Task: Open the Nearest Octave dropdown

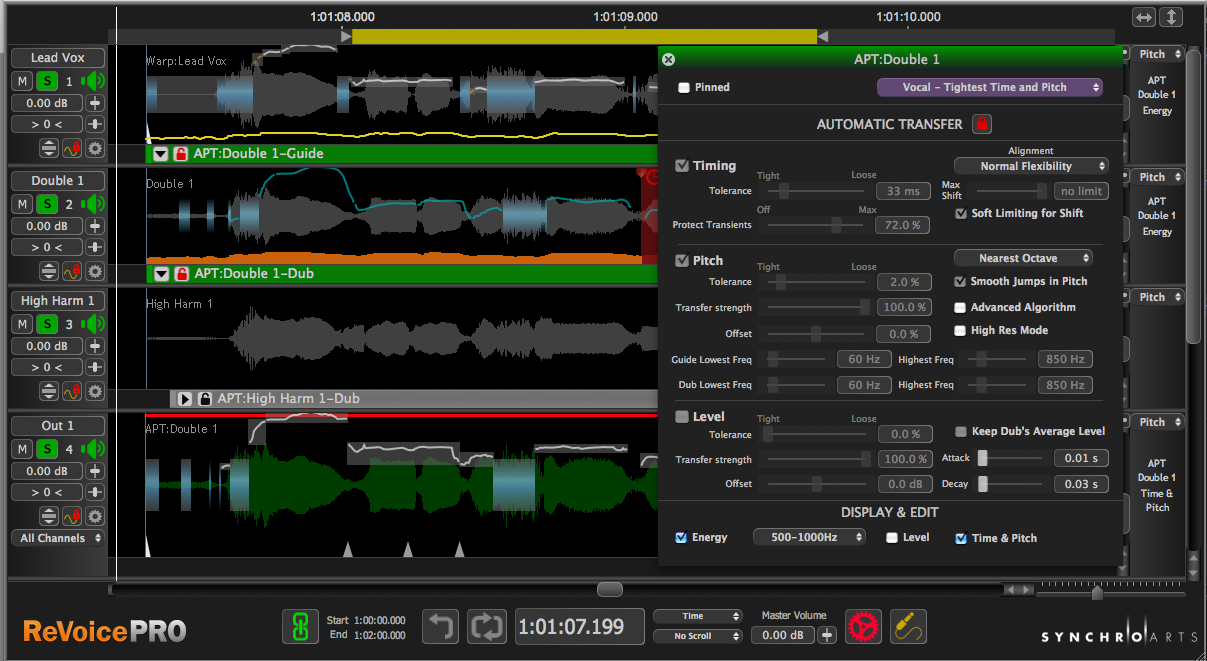Action: tap(1023, 257)
